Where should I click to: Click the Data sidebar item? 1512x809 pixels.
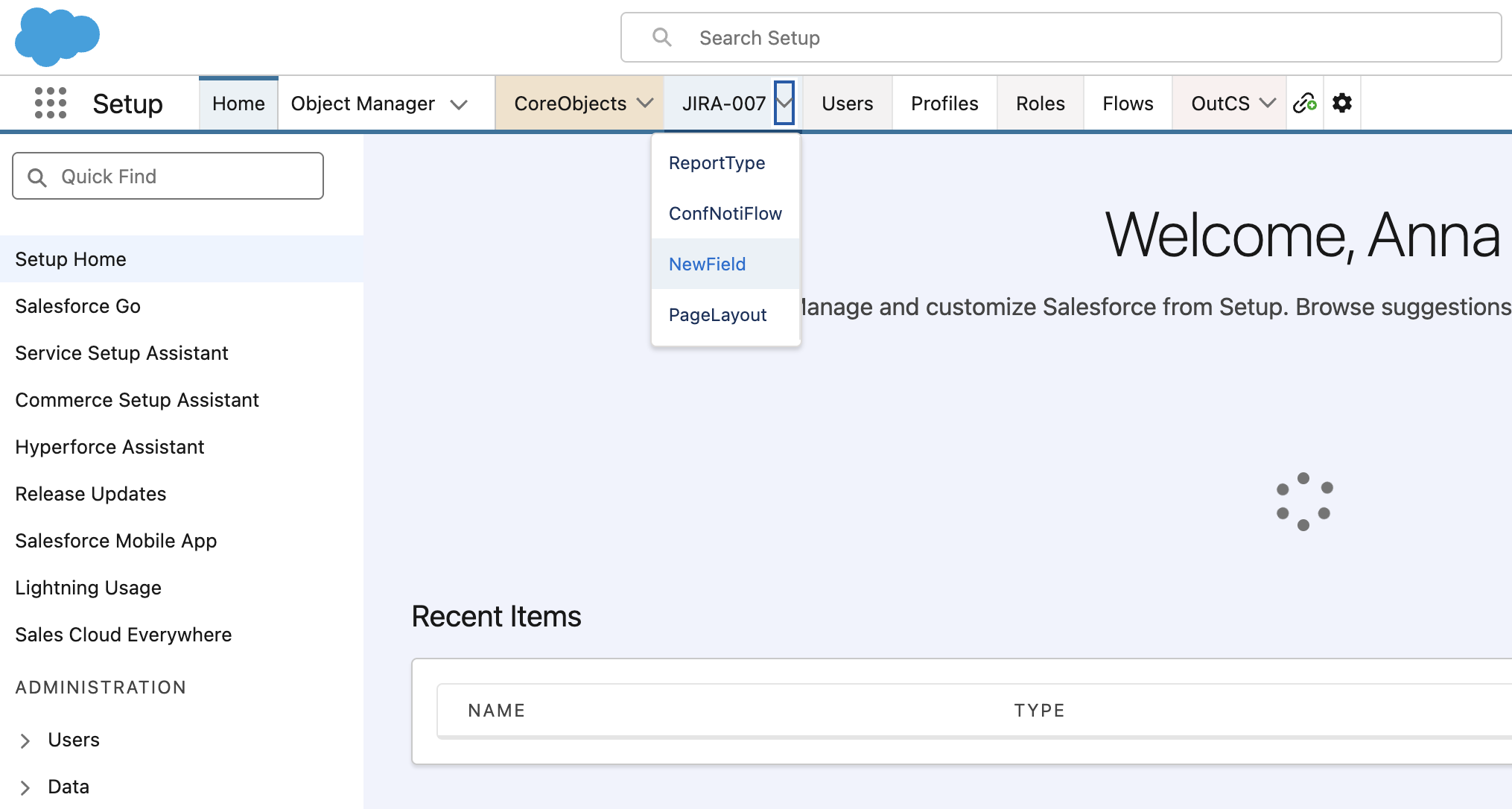(69, 787)
